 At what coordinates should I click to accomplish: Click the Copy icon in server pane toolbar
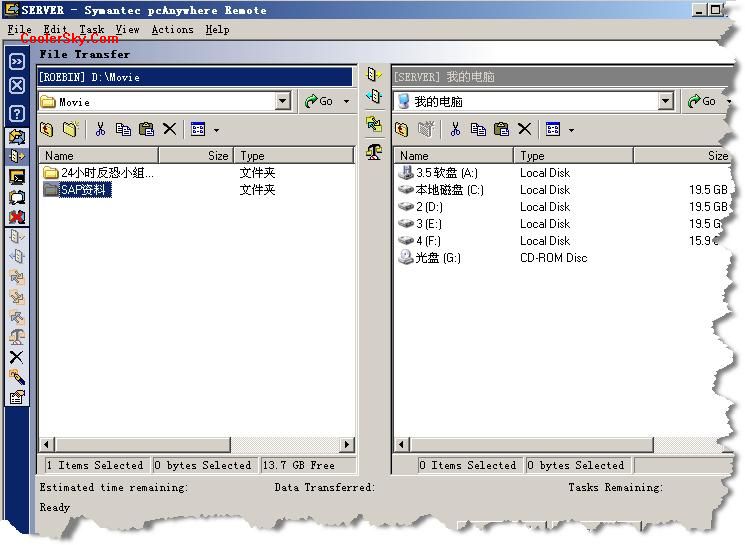[x=478, y=129]
